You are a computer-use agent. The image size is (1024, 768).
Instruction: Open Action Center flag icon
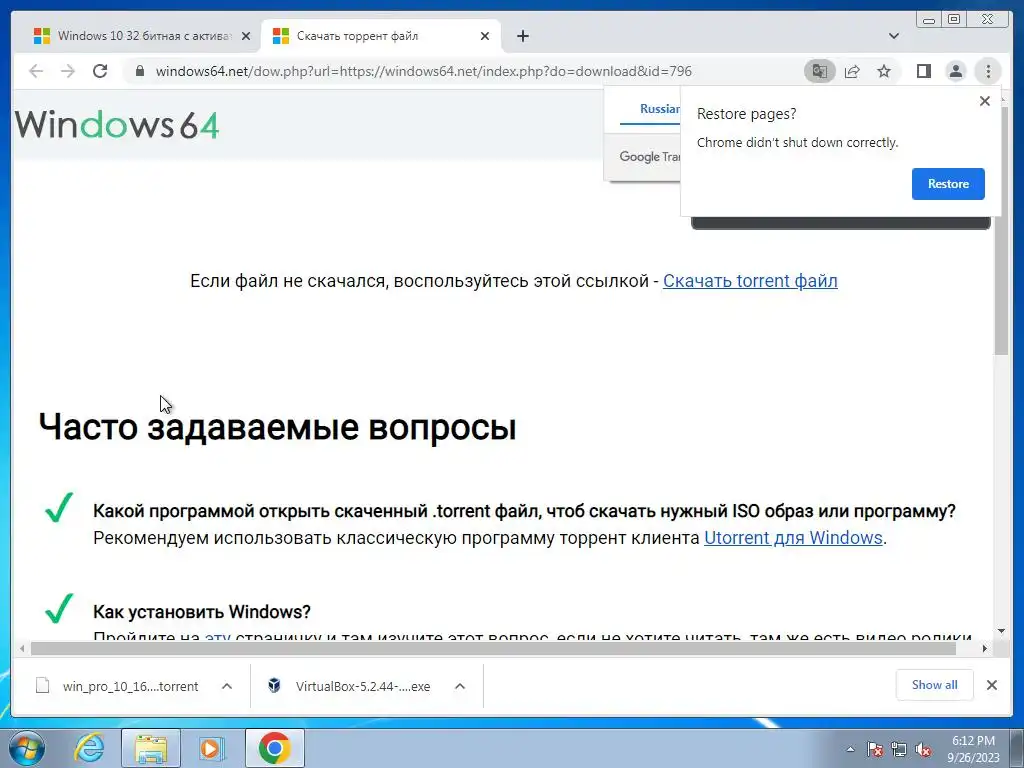874,749
